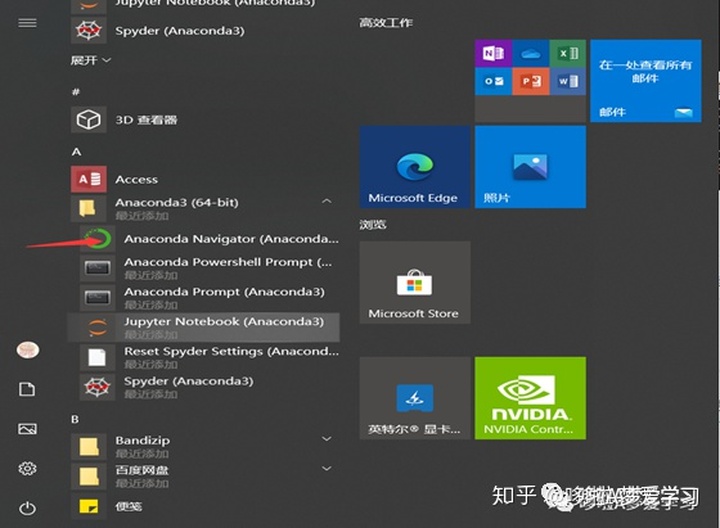Open Pictures from sidebar icon
The height and width of the screenshot is (528, 720).
point(27,429)
